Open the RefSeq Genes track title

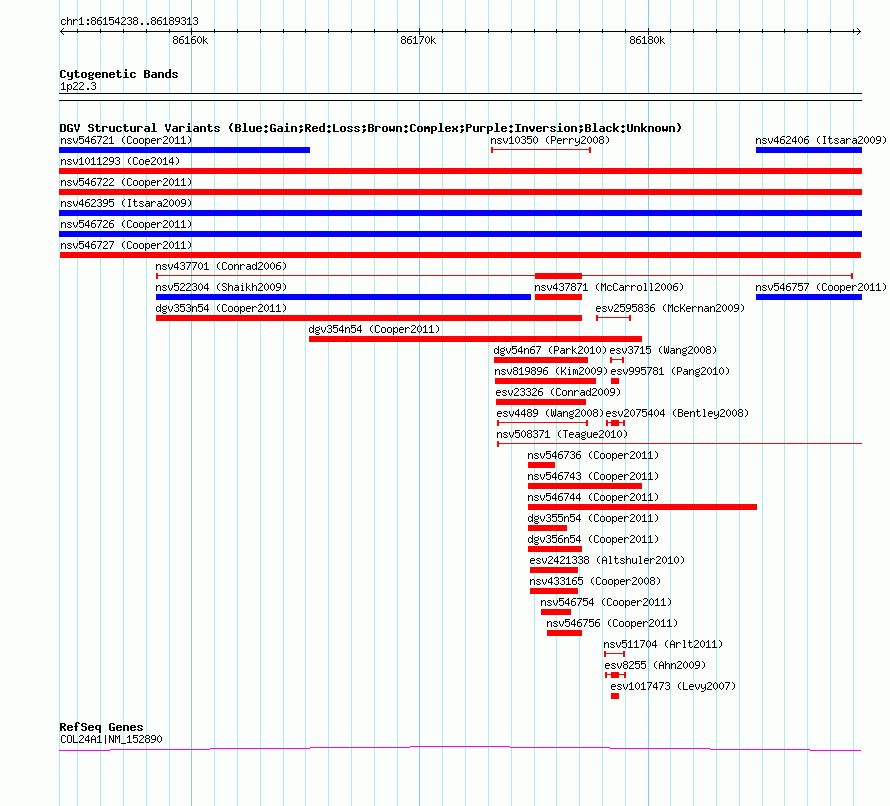101,727
